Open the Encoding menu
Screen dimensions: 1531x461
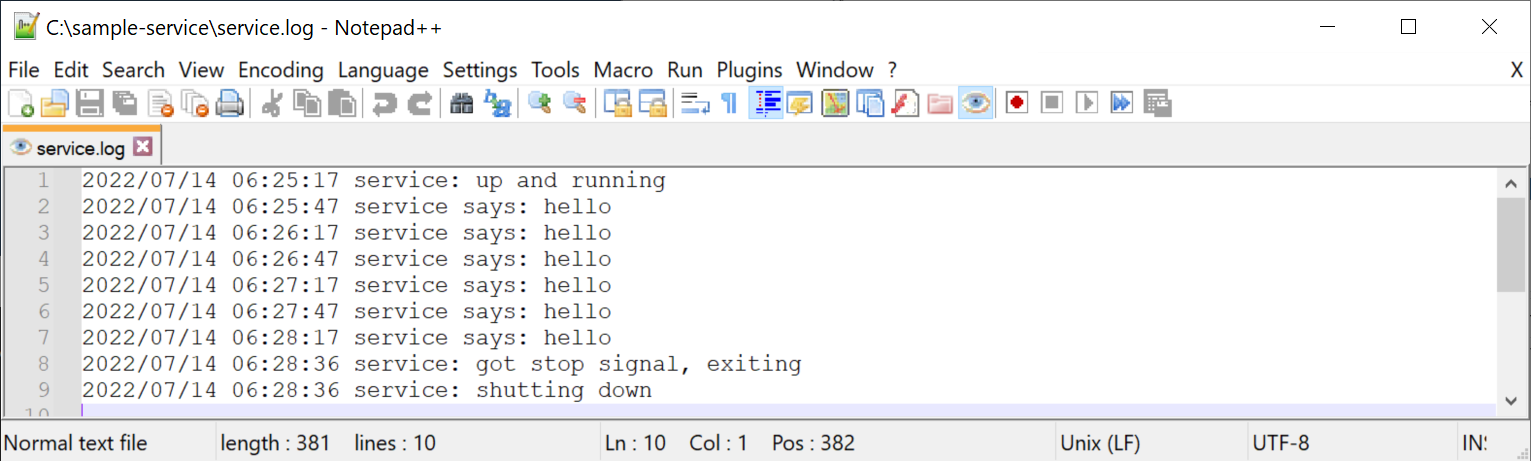click(280, 70)
